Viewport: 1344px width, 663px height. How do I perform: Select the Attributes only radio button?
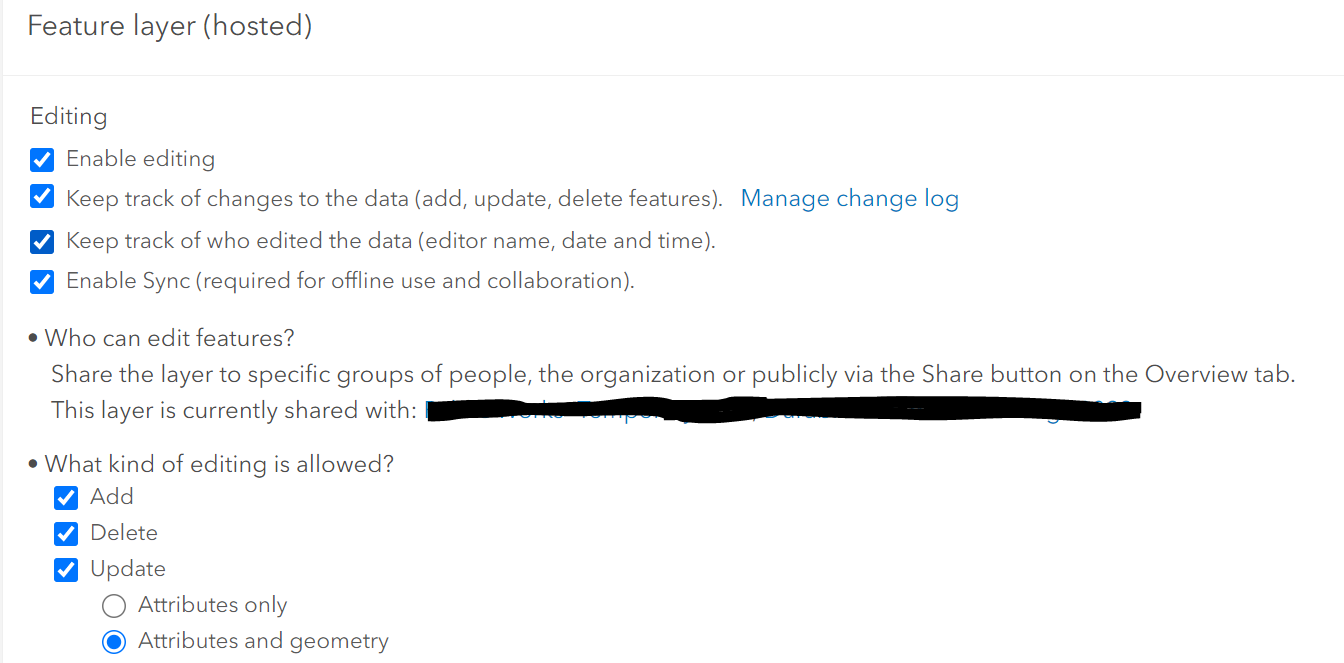(x=114, y=605)
